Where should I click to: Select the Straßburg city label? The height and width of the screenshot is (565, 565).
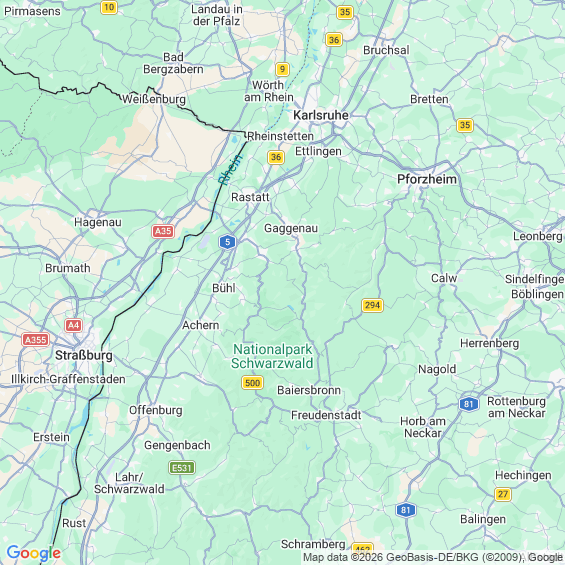pos(84,356)
